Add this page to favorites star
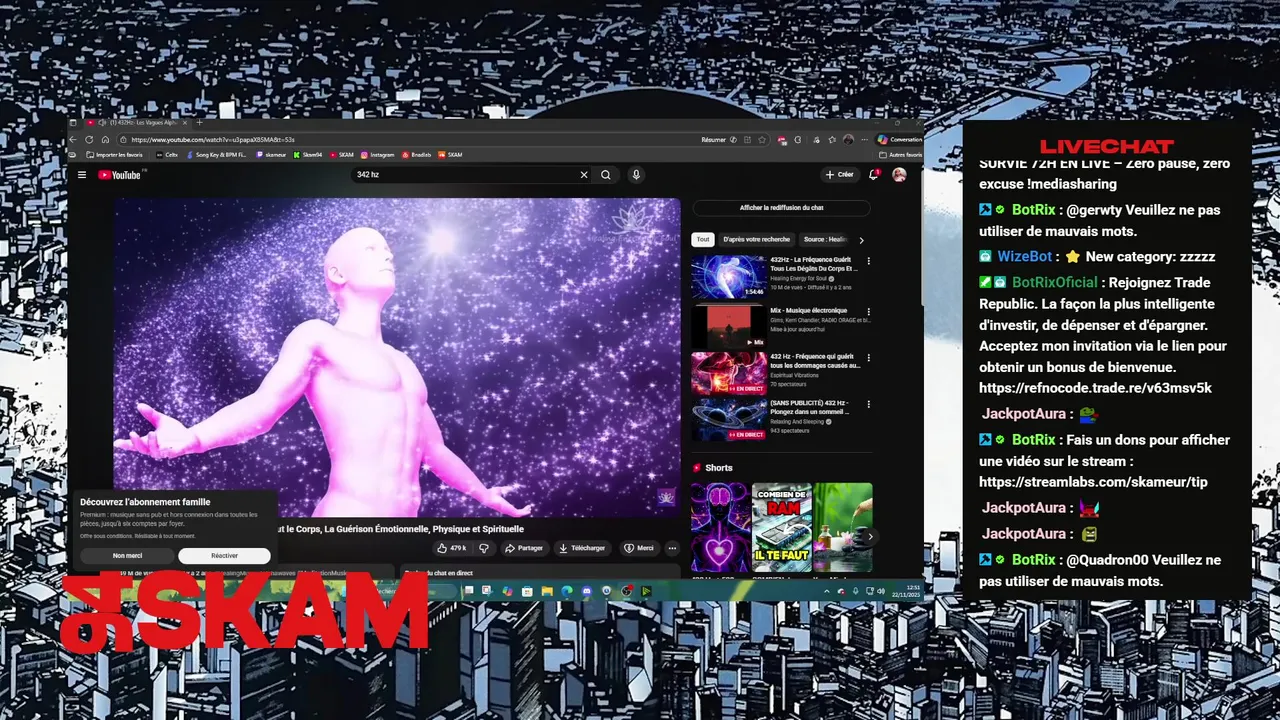Viewport: 1280px width, 720px height. tap(762, 140)
